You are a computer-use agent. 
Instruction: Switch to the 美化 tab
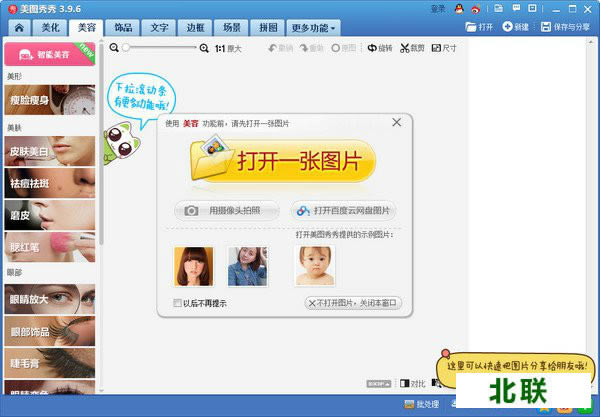(x=50, y=28)
